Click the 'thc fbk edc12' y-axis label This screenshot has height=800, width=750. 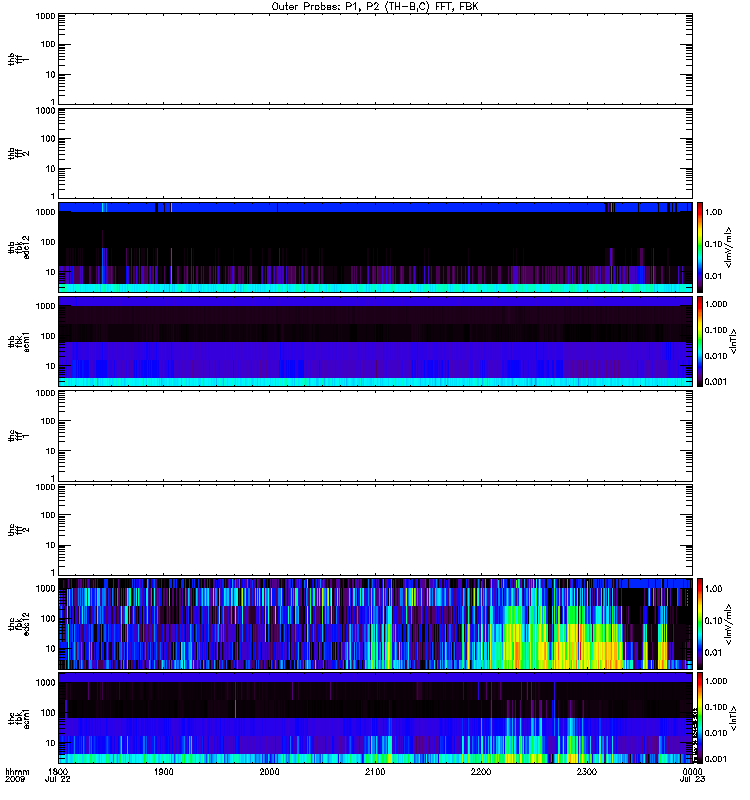tap(19, 624)
